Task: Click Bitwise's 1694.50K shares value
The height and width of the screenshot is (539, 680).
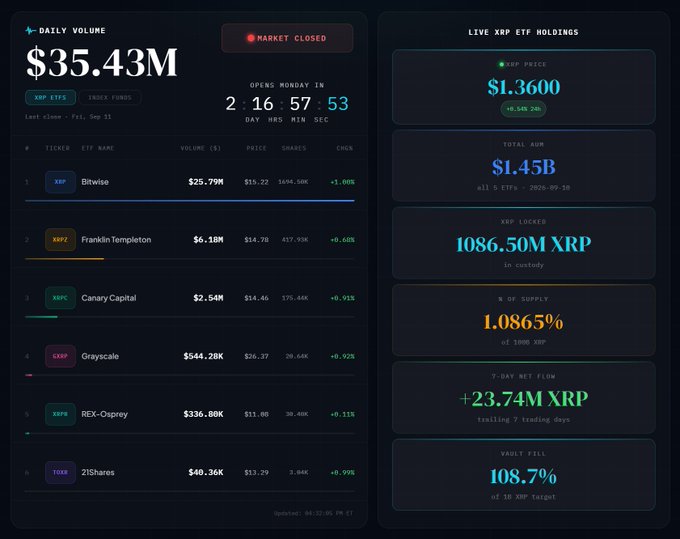Action: coord(293,182)
